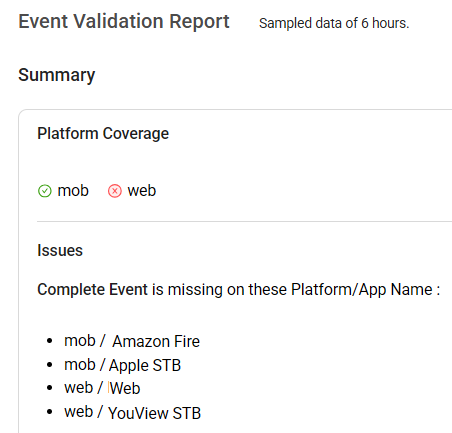Screen dimensions: 452x433
Task: Click the bullet before Amazon Fire entry
Action: 50,341
